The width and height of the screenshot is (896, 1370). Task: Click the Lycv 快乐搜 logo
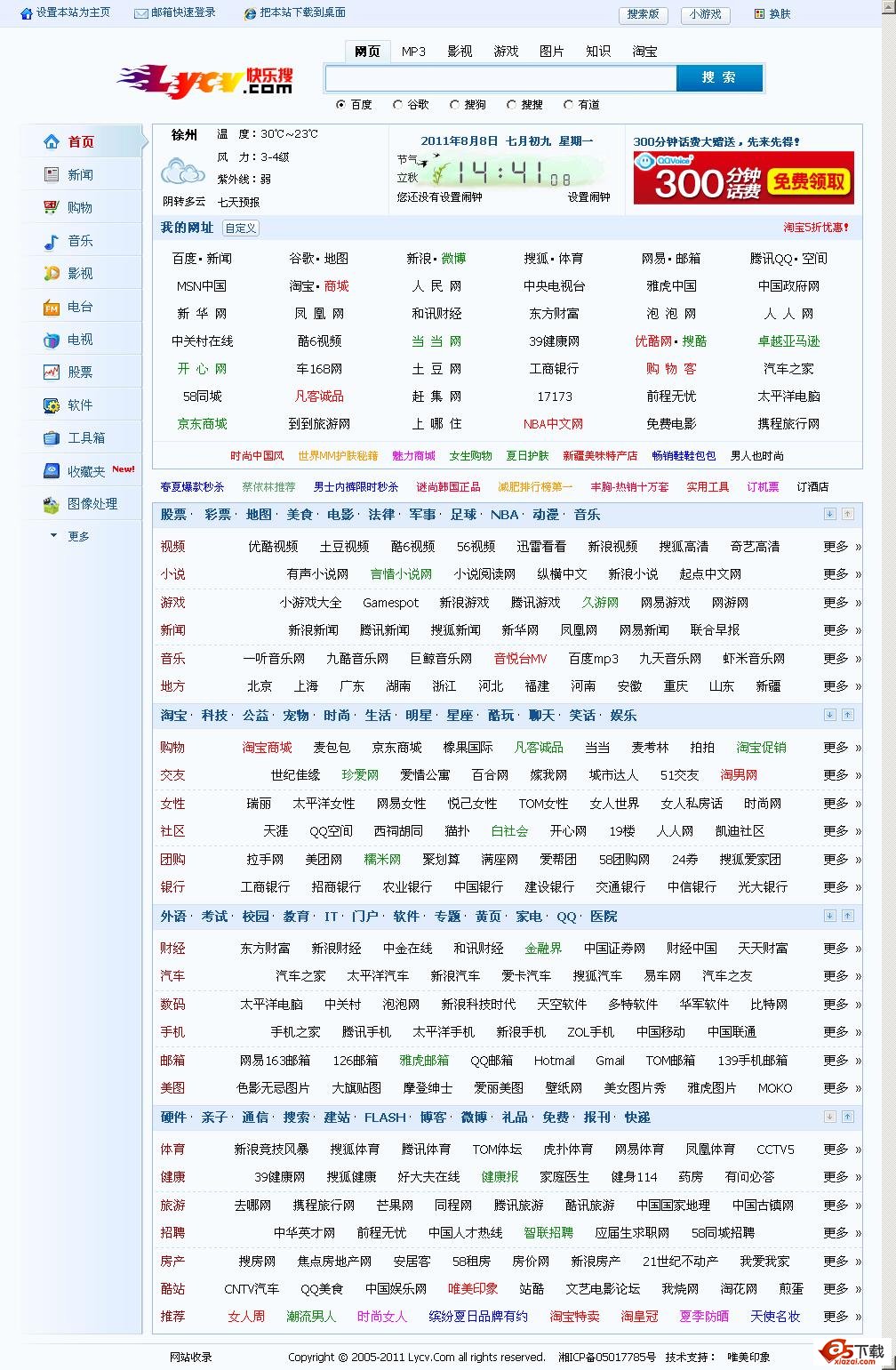point(204,80)
